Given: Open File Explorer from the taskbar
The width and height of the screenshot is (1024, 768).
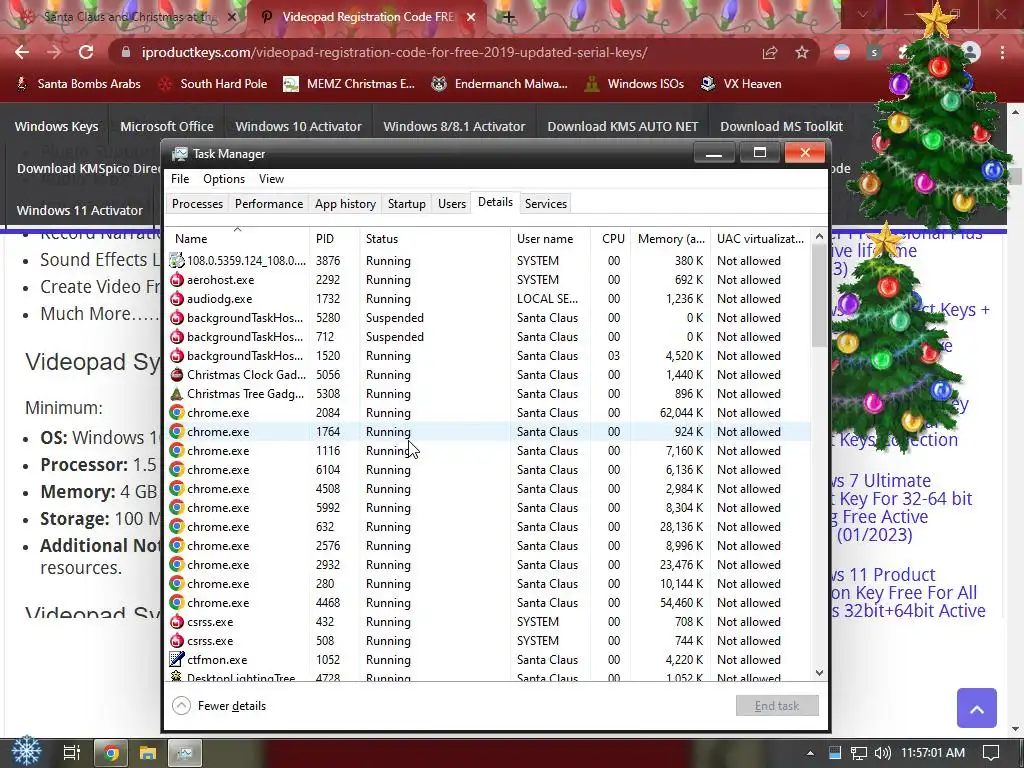Looking at the screenshot, I should click(x=148, y=753).
